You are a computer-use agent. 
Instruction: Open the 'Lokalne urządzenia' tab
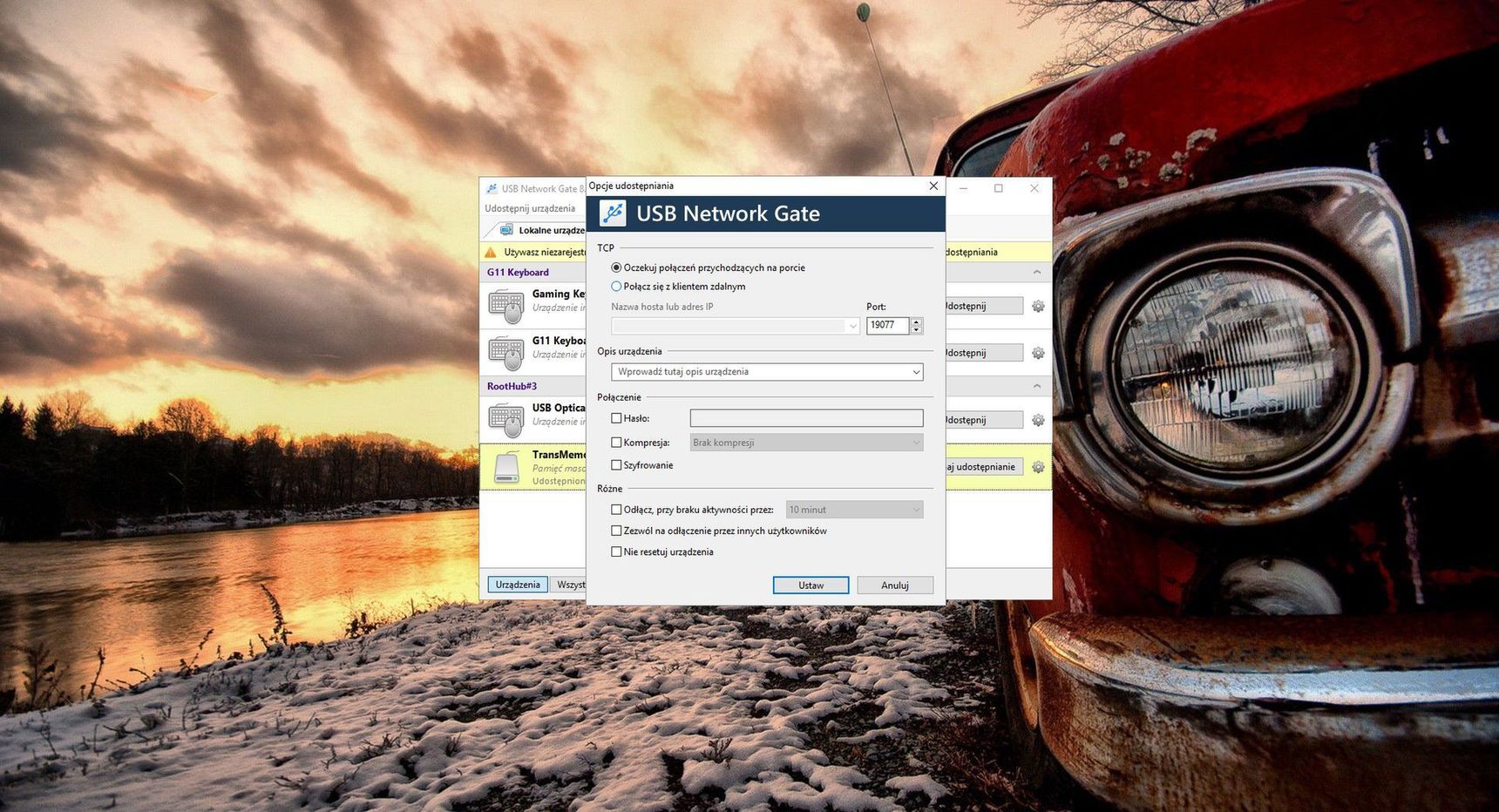[542, 230]
